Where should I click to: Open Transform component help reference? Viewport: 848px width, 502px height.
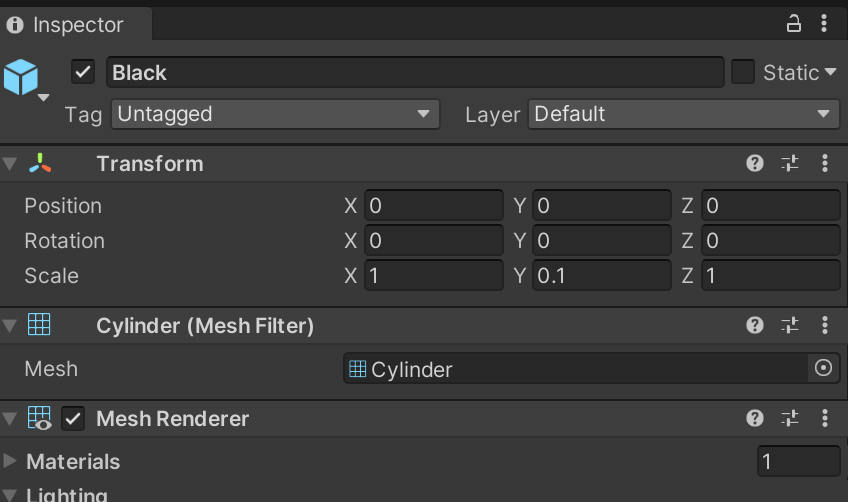click(754, 163)
